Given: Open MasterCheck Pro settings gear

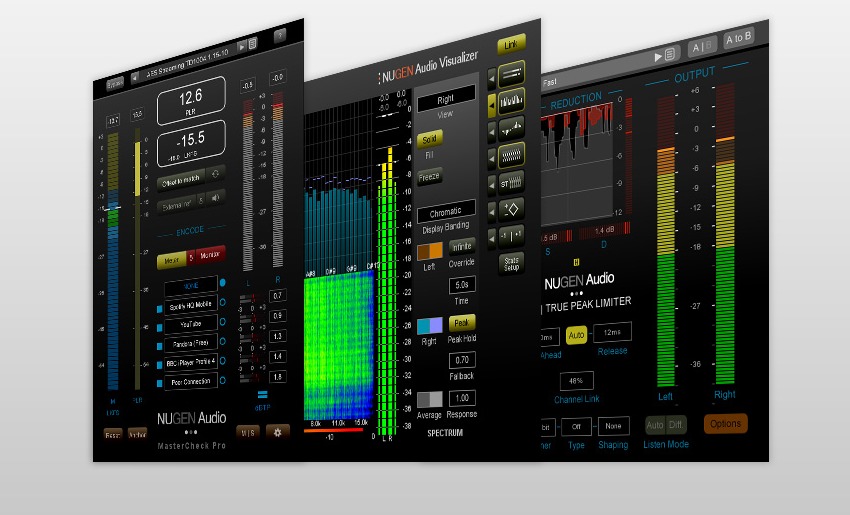Looking at the screenshot, I should click(x=277, y=432).
